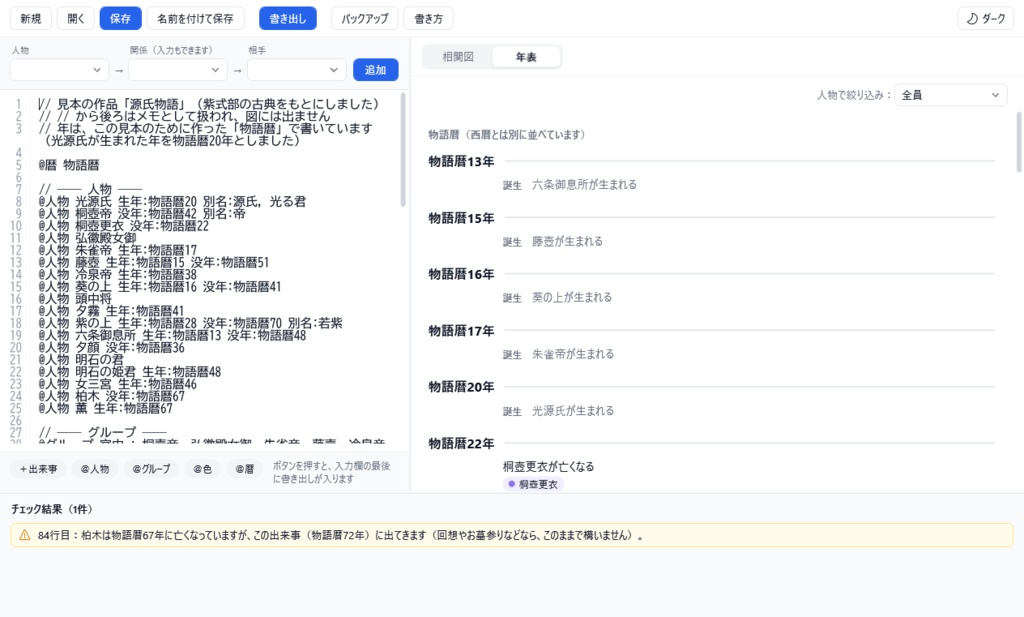Open the バックアップ menu
The image size is (1024, 617).
point(364,18)
